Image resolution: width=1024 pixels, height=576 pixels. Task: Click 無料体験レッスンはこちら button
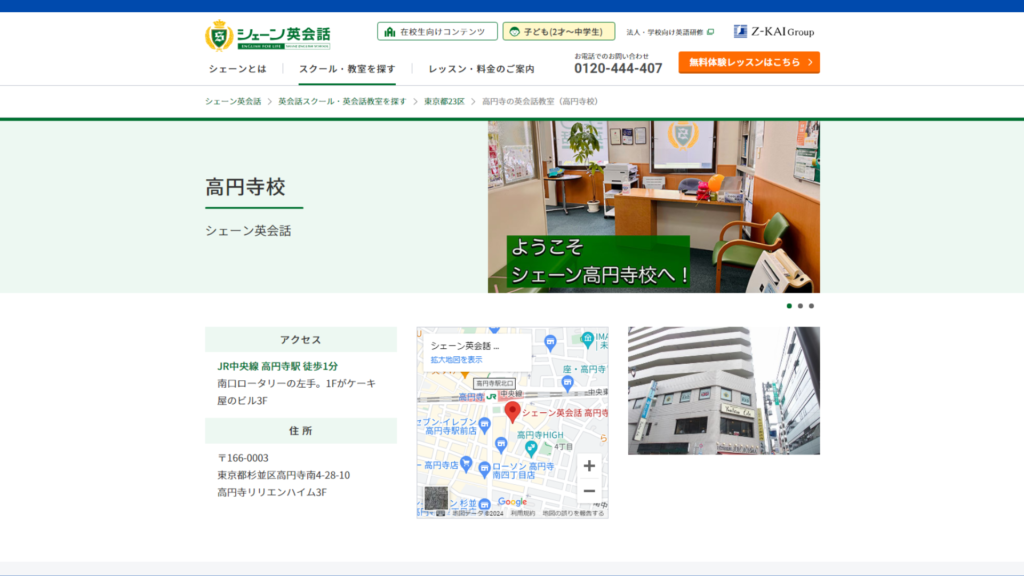click(x=749, y=62)
